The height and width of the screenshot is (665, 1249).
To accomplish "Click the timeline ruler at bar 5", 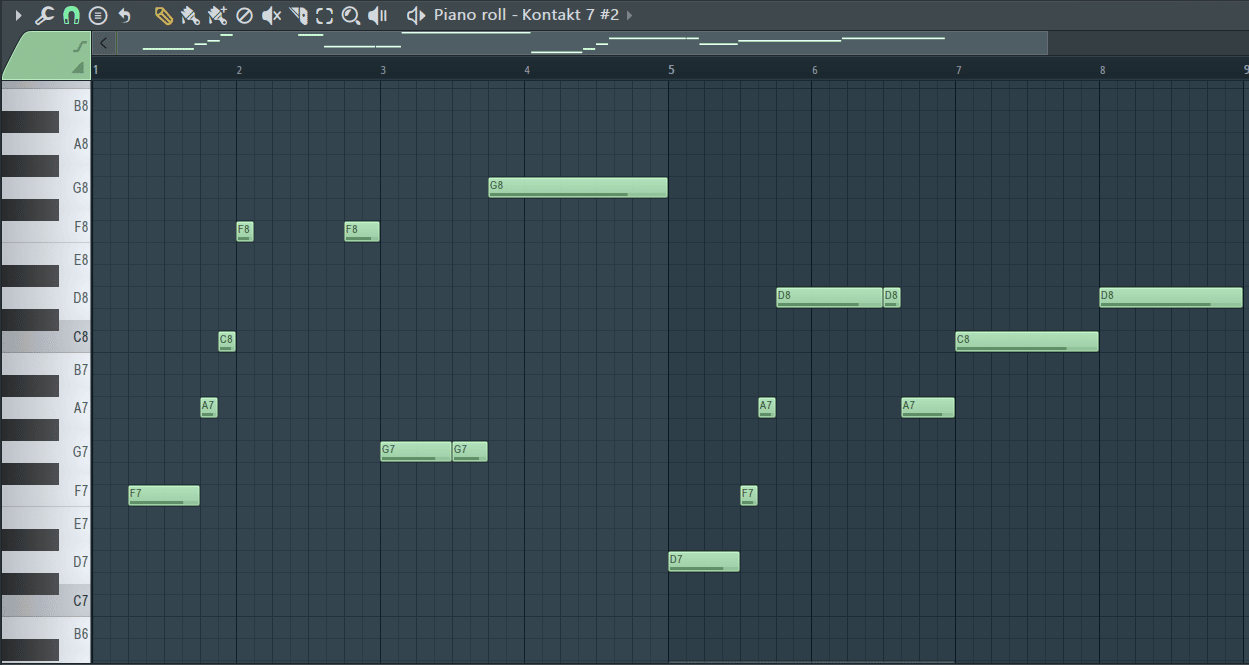I will (x=671, y=70).
